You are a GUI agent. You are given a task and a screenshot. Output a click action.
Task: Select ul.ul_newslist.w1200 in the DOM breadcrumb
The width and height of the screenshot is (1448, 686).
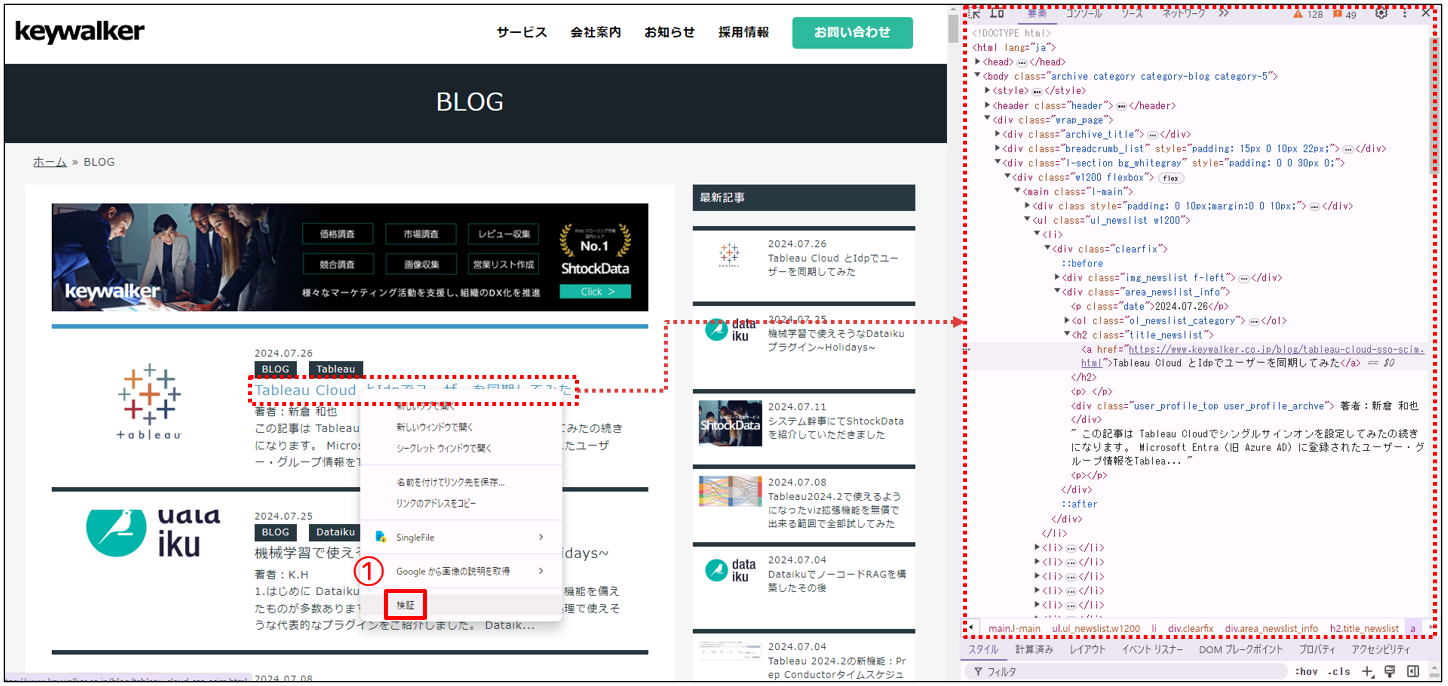(1096, 628)
